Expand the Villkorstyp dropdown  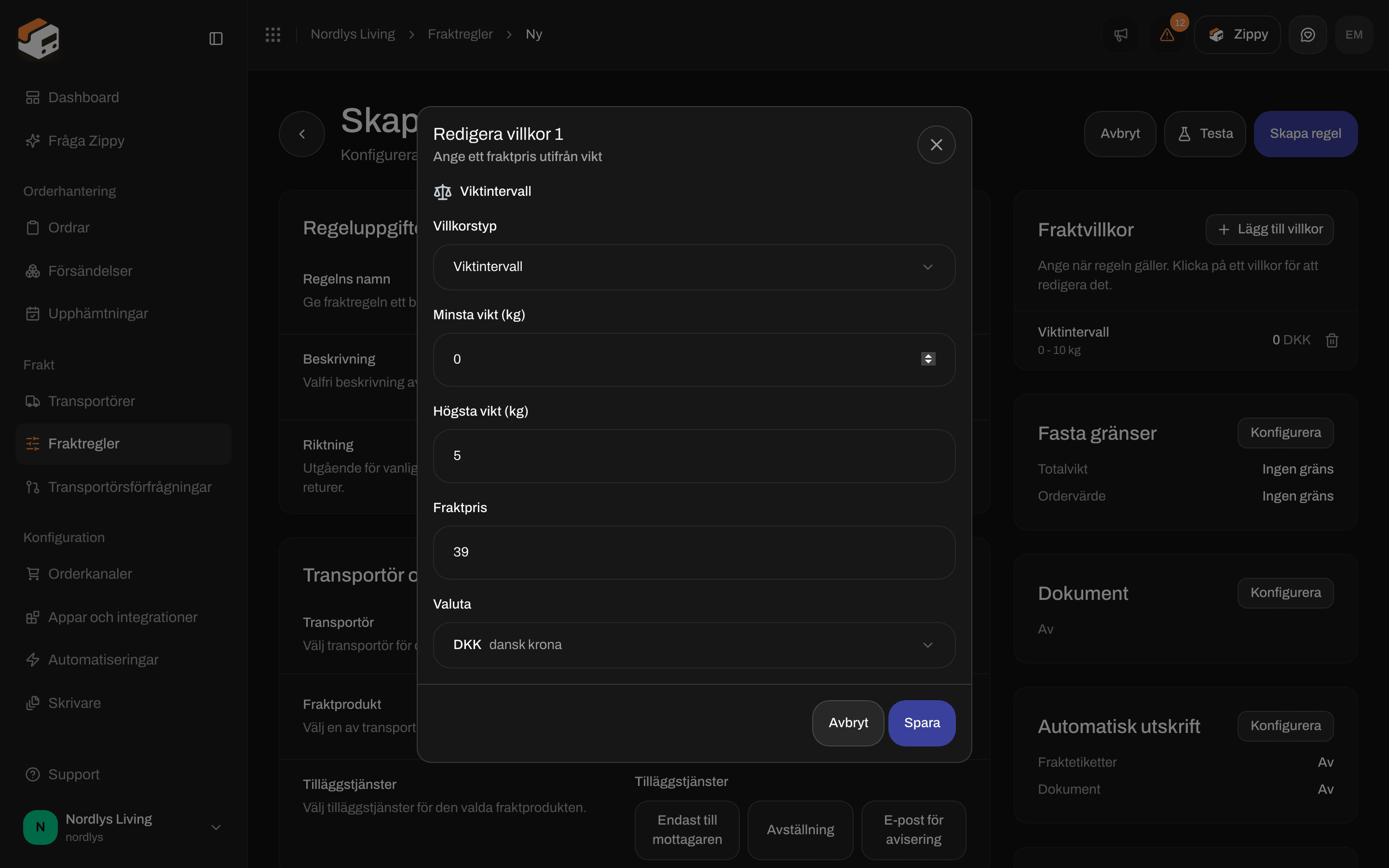click(x=694, y=267)
